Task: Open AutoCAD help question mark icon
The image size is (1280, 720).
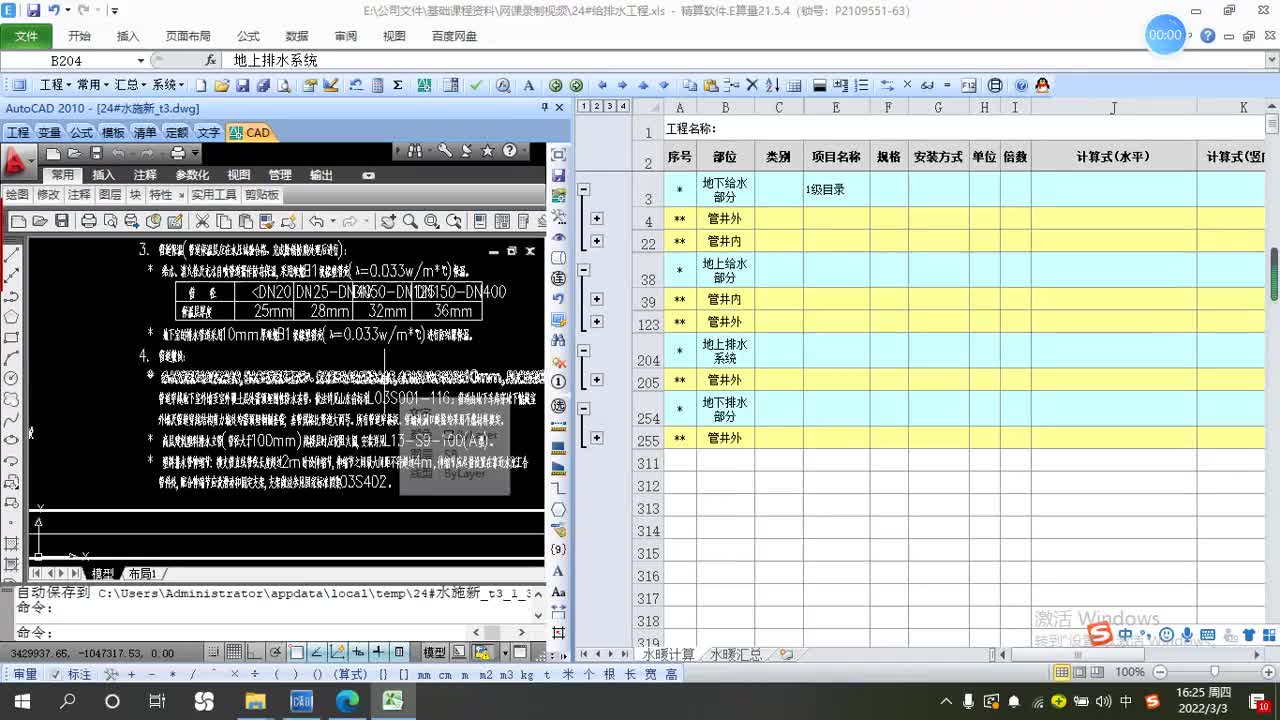Action: click(x=510, y=151)
